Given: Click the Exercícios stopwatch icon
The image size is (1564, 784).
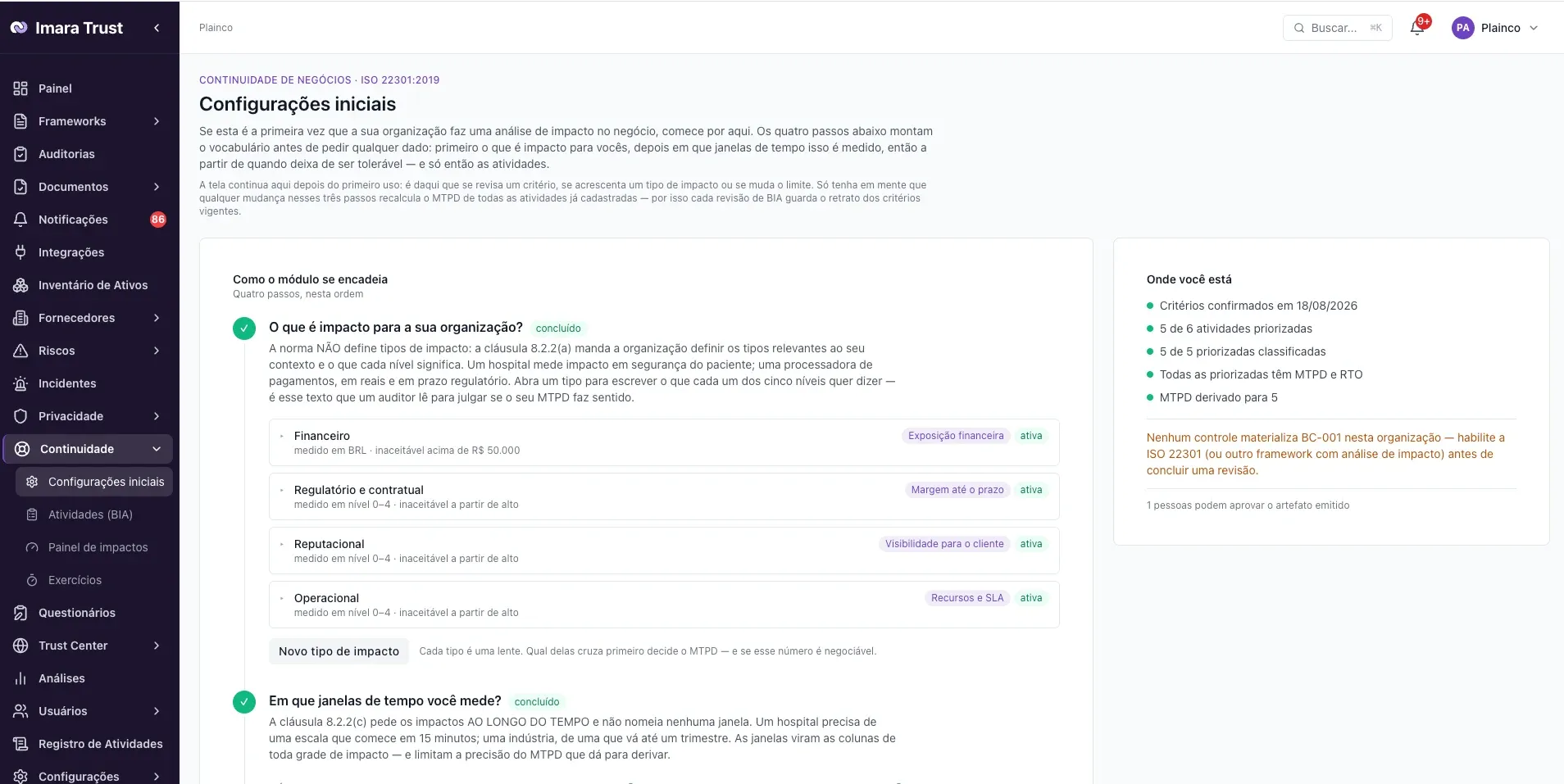Looking at the screenshot, I should point(32,580).
